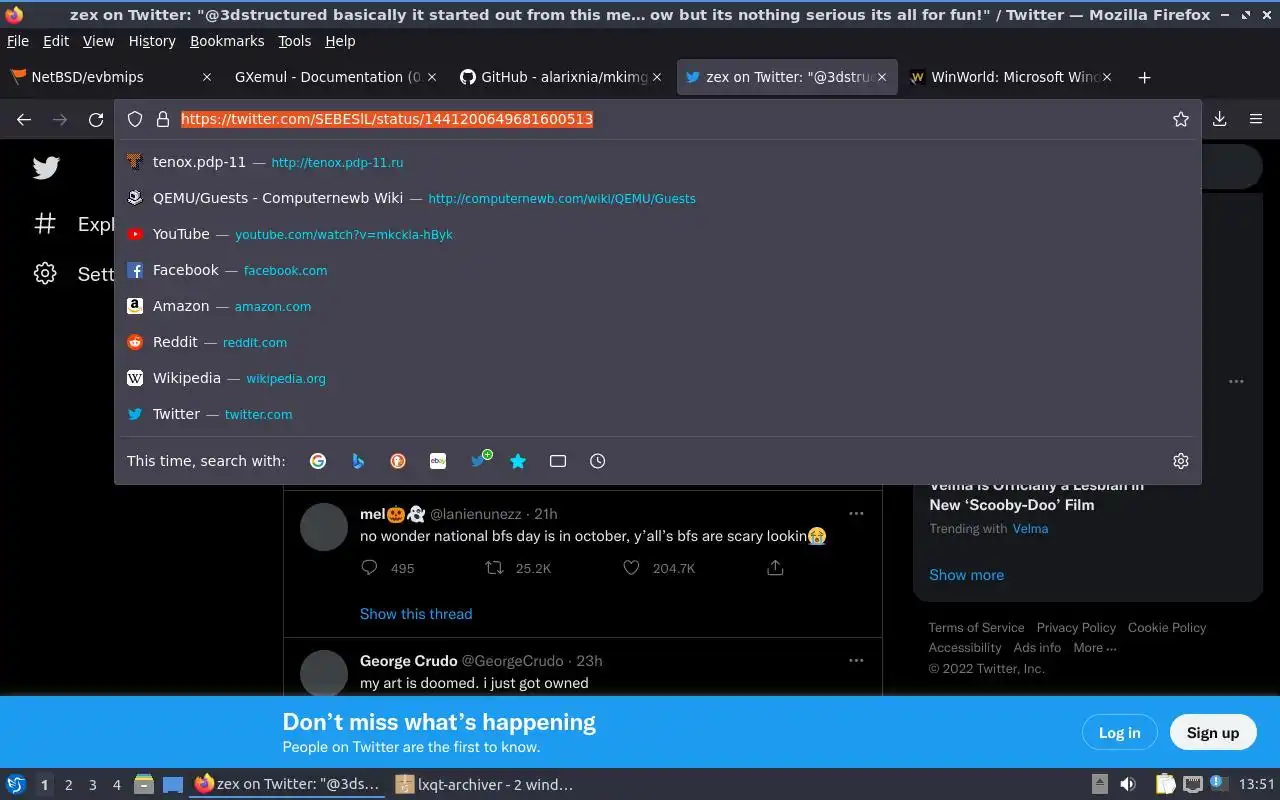
Task: Search open tabs via tab icon
Action: tap(558, 461)
